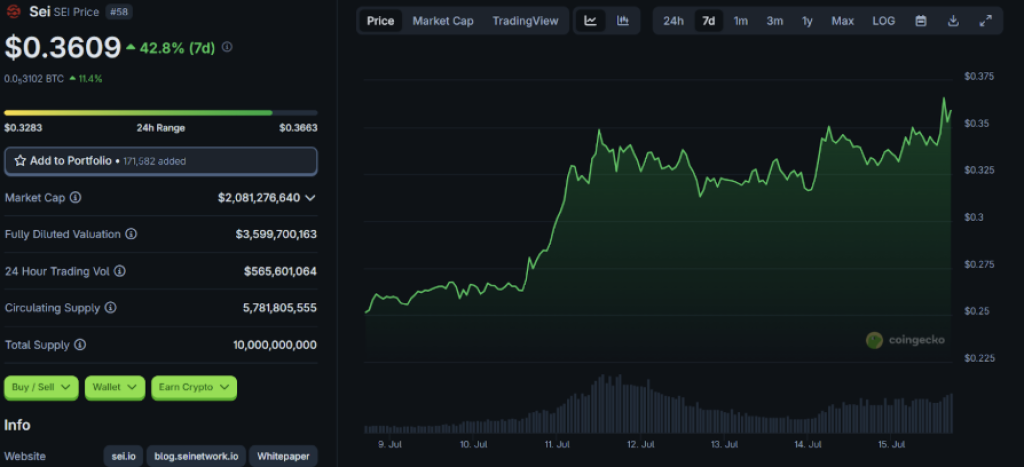Viewport: 1024px width, 467px height.
Task: Open the Buy / Sell dropdown
Action: 41,387
